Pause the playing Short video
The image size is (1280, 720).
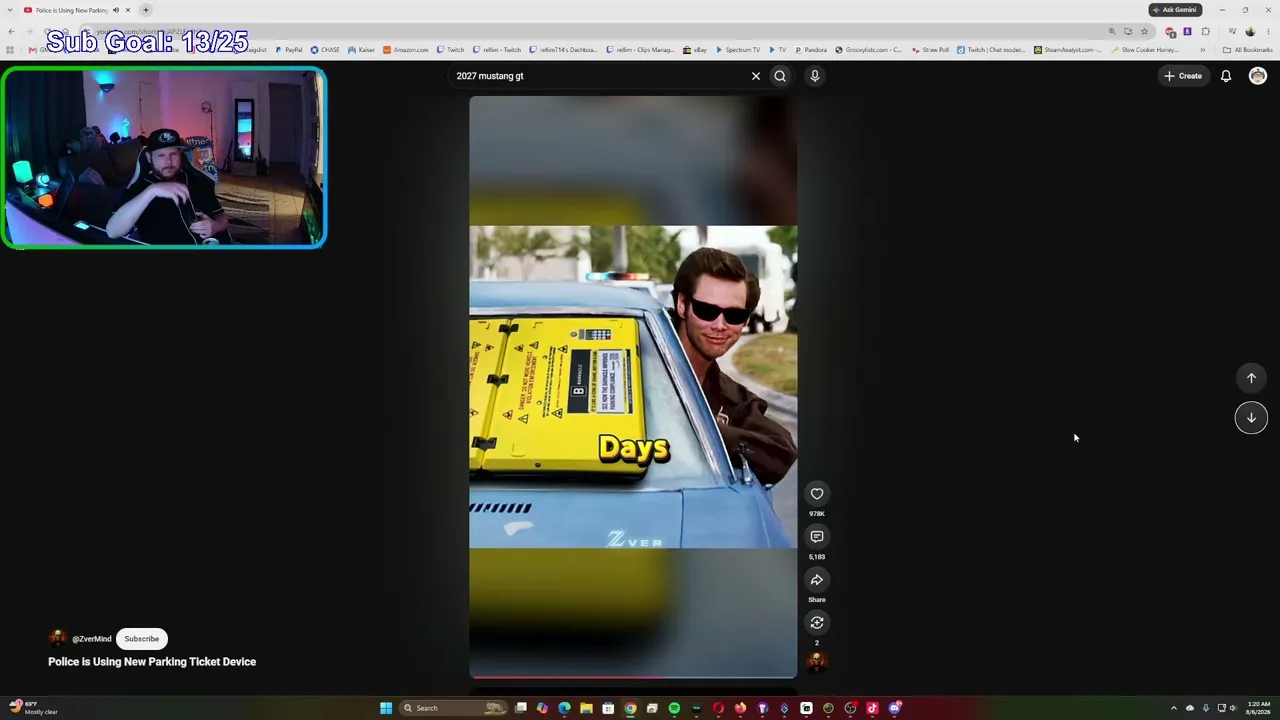pyautogui.click(x=633, y=387)
